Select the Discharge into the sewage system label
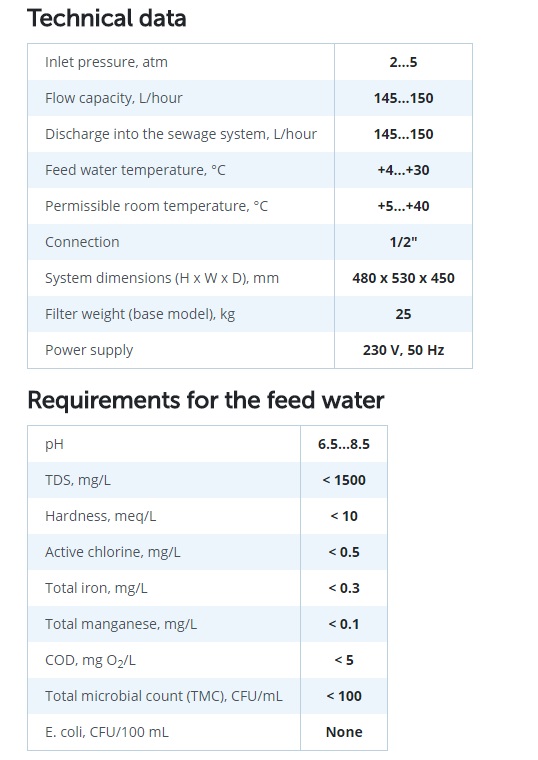This screenshot has width=538, height=760. (181, 134)
